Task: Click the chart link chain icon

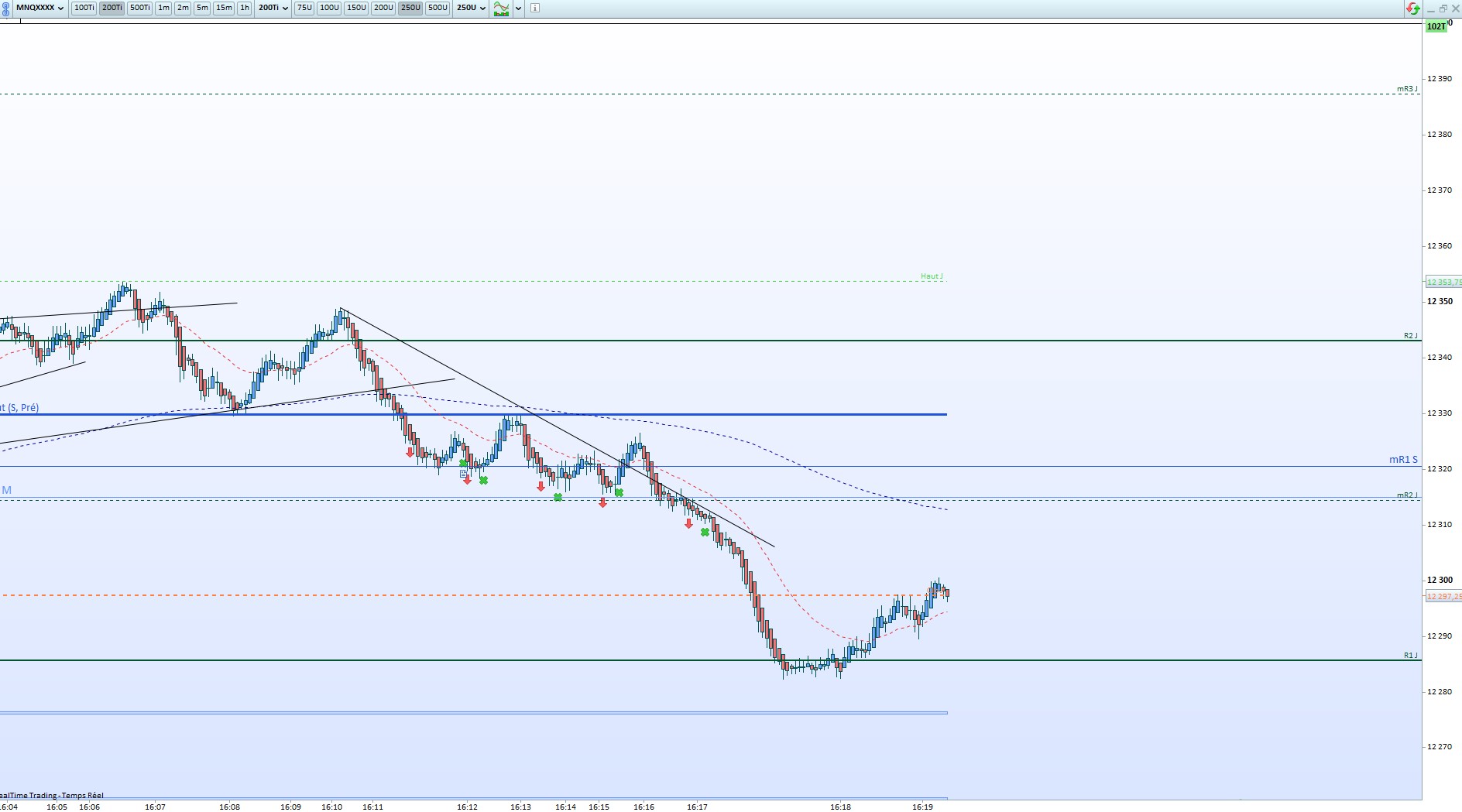Action: point(7,8)
